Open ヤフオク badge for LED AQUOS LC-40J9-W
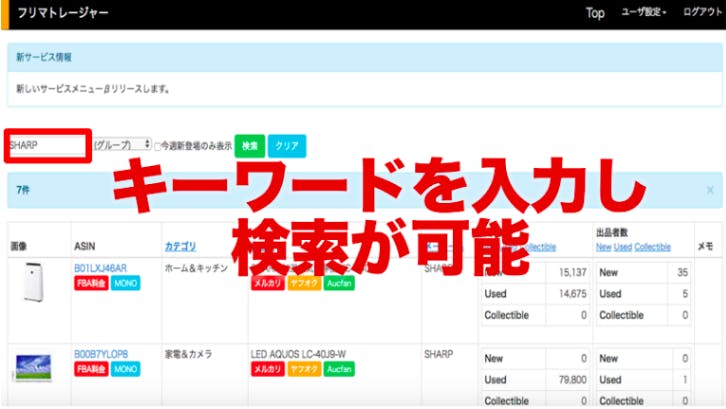 point(304,369)
